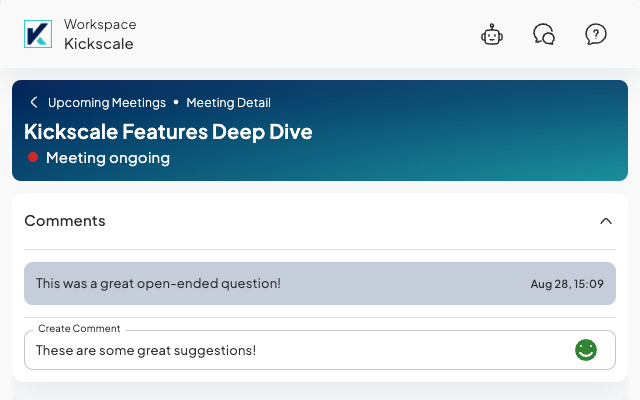Image resolution: width=640 pixels, height=400 pixels.
Task: Select the Meeting Detail breadcrumb
Action: click(x=228, y=102)
